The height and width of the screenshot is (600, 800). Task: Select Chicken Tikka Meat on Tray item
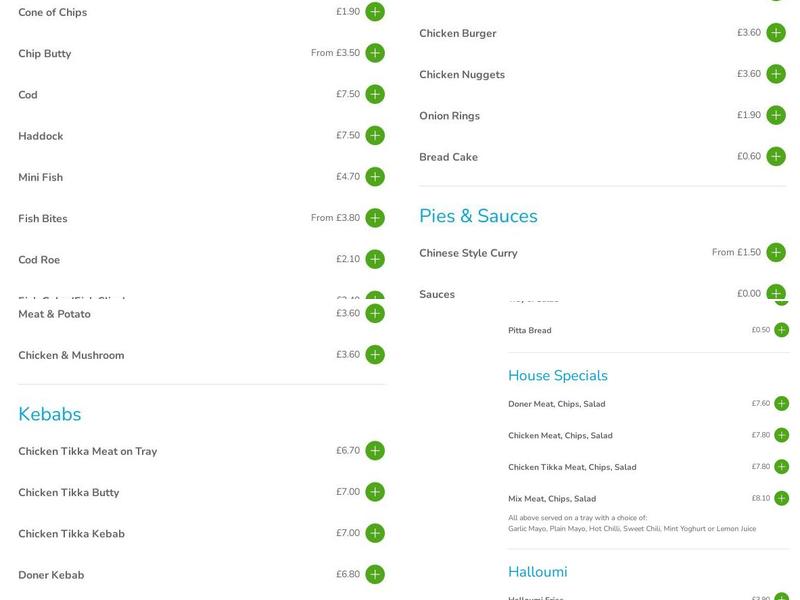[88, 452]
